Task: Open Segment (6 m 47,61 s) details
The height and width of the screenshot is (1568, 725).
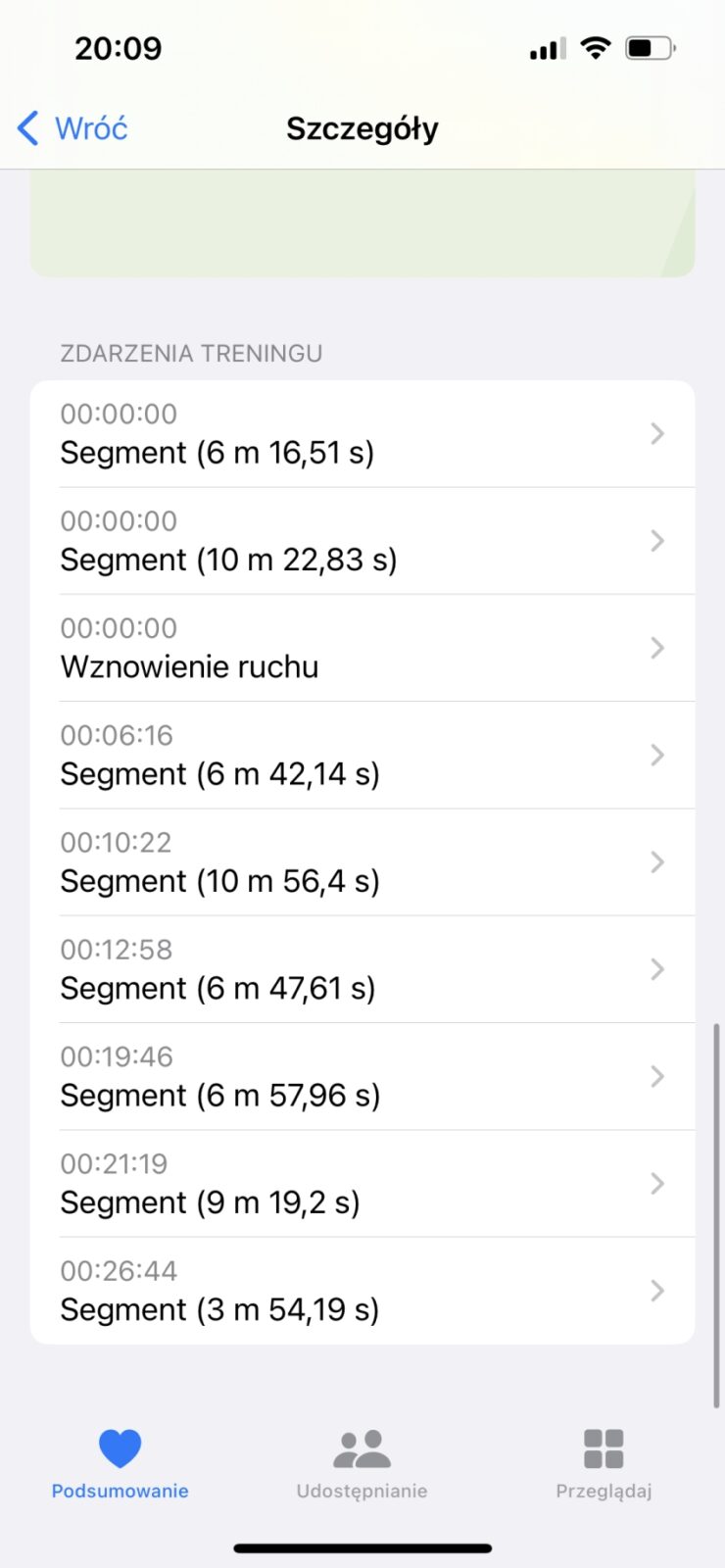Action: tap(217, 988)
